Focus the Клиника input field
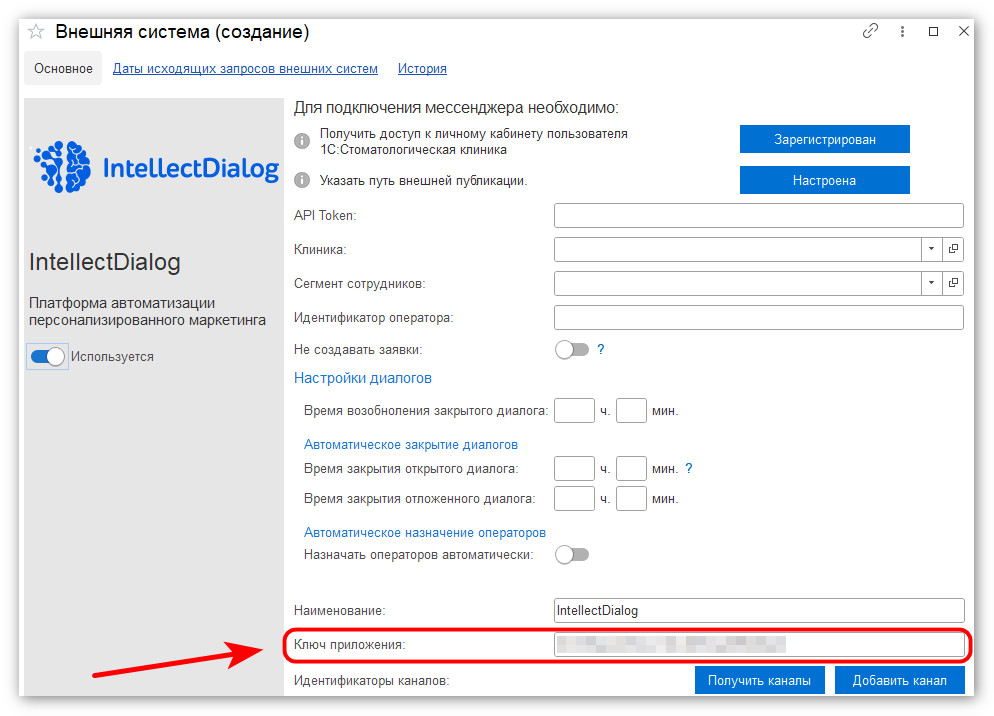Viewport: 994px width, 716px height. [737, 249]
